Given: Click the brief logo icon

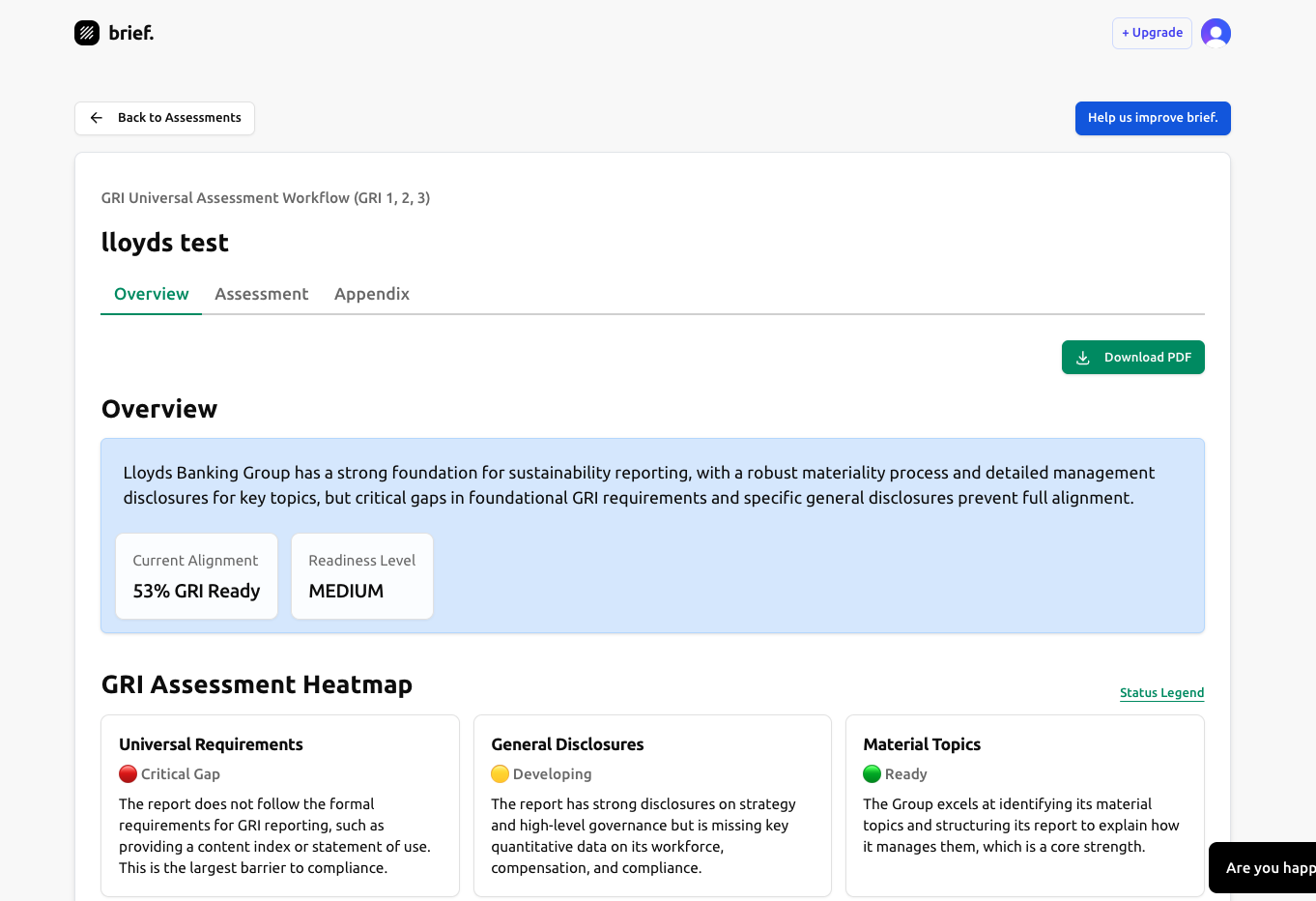Looking at the screenshot, I should (x=86, y=32).
